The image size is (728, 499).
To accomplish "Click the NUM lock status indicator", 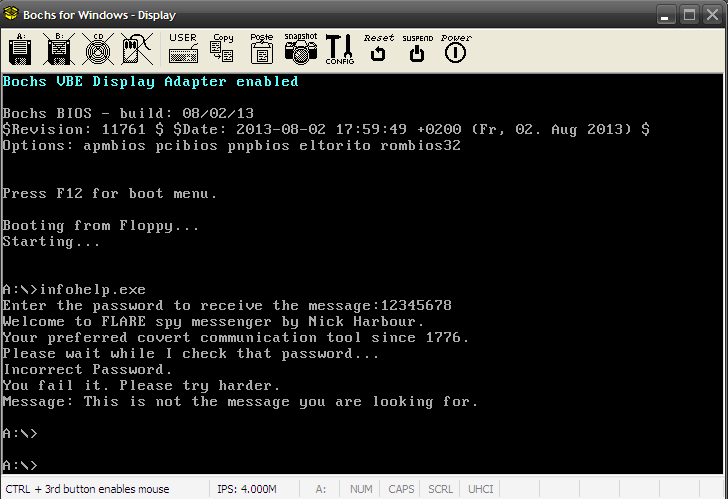I will click(x=361, y=489).
